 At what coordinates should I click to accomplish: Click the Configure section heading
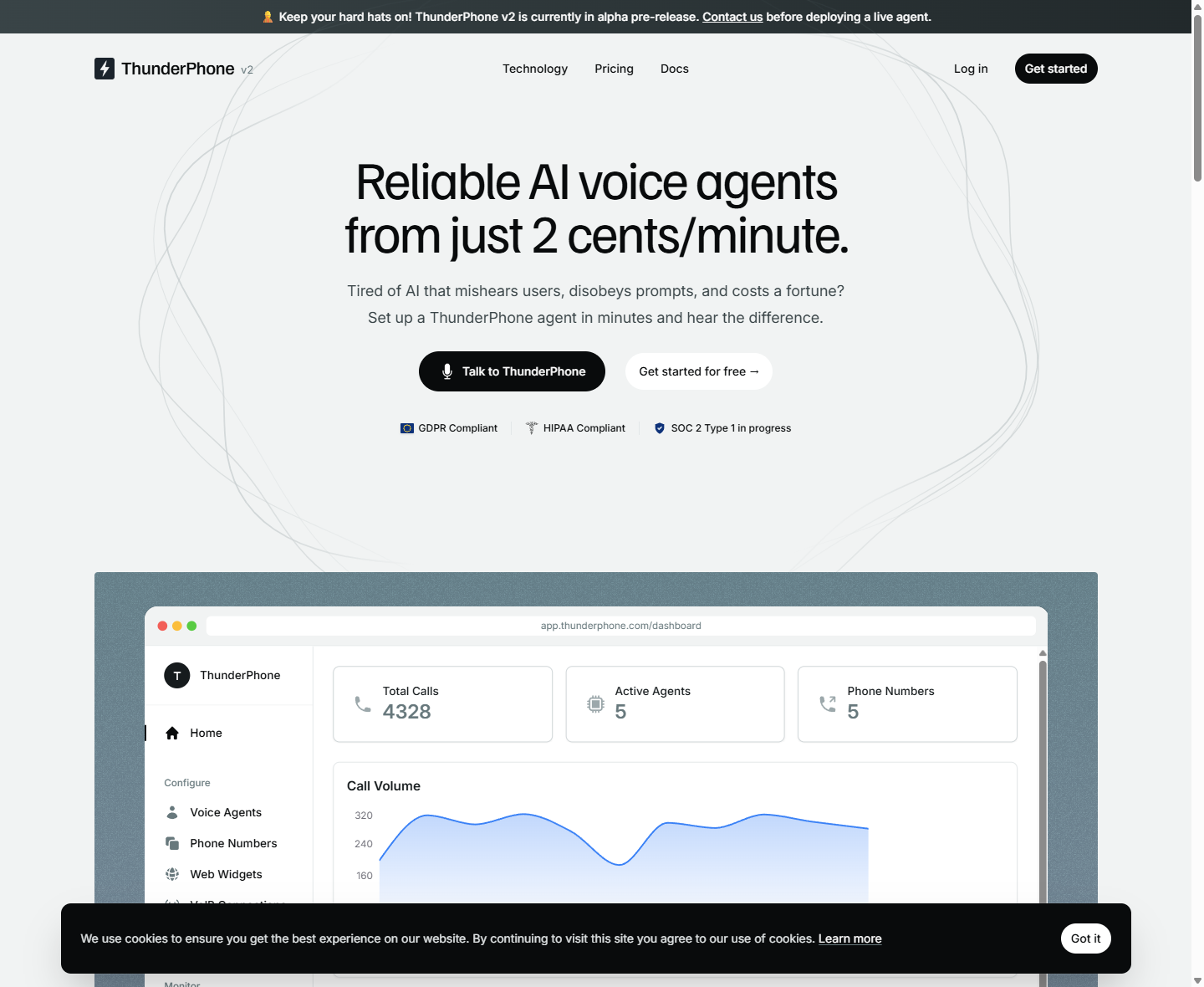(x=187, y=783)
